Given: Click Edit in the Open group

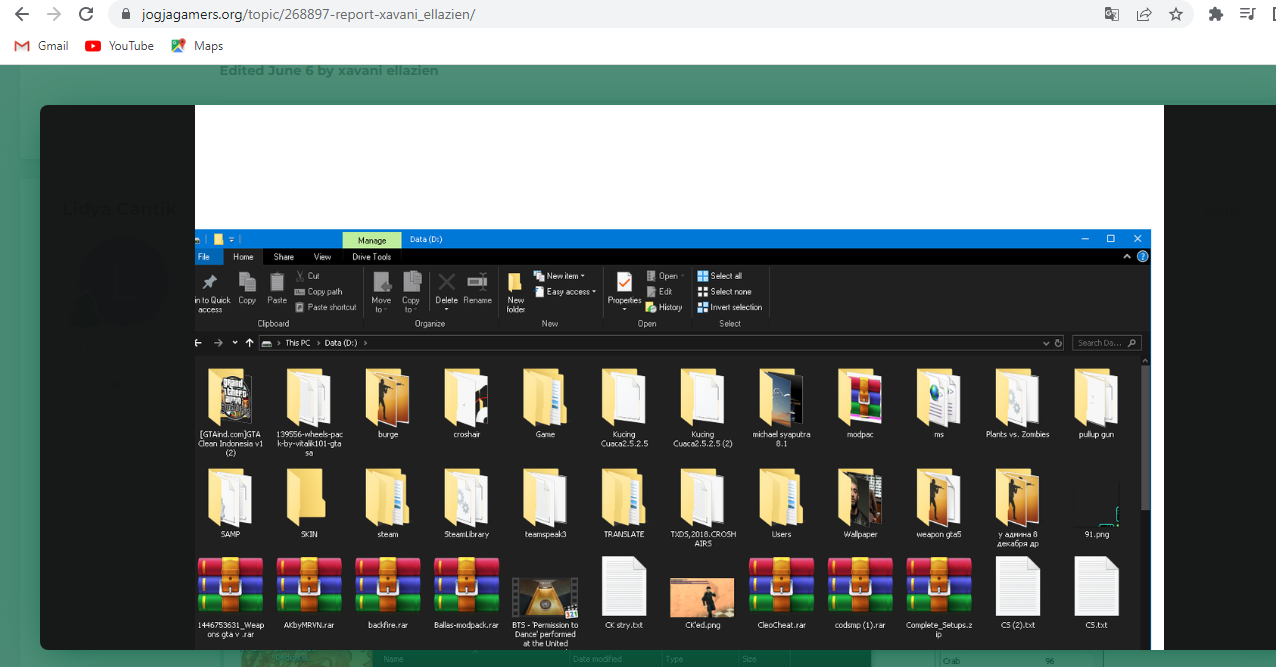Looking at the screenshot, I should [660, 292].
